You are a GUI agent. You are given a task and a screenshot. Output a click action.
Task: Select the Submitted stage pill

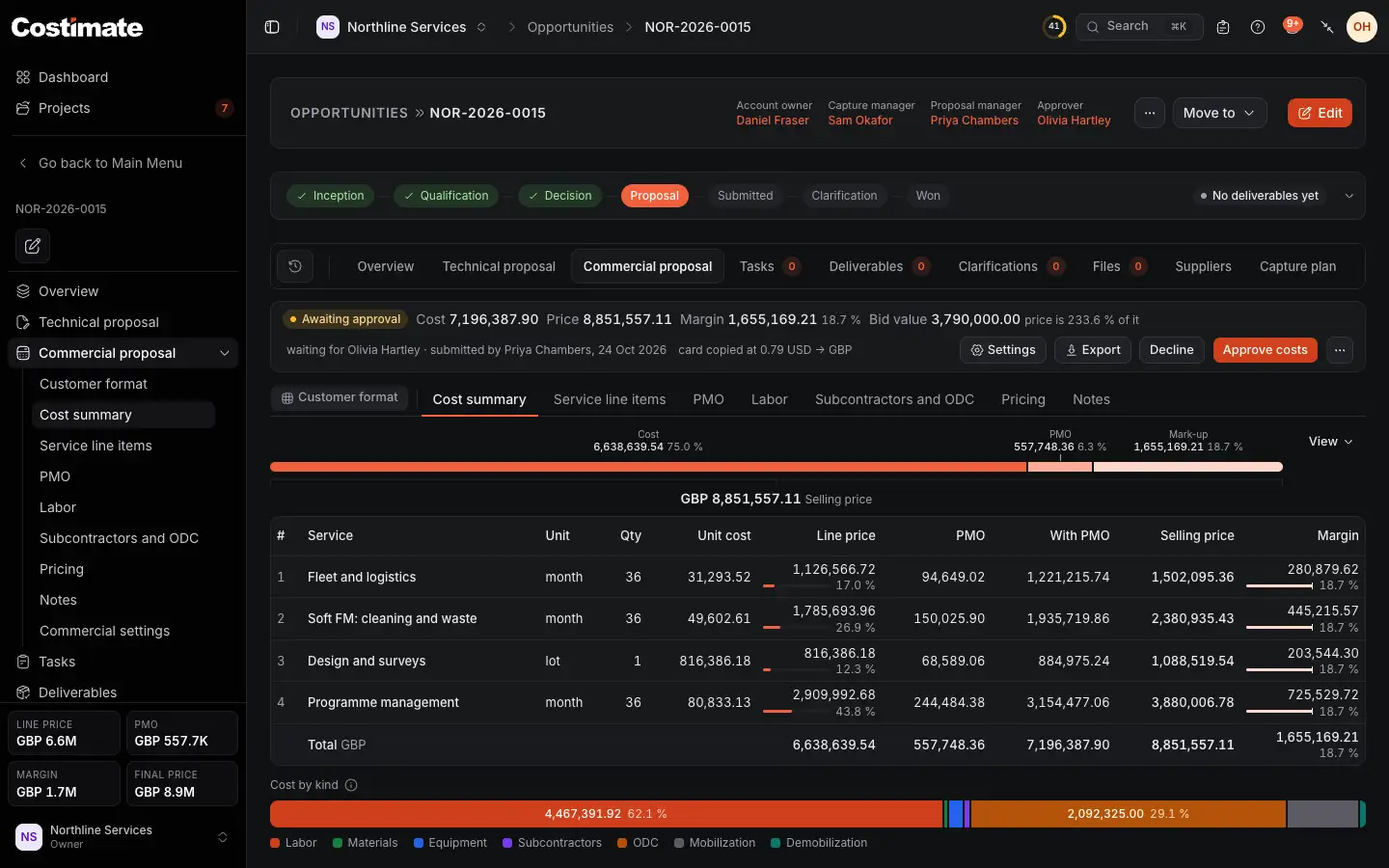tap(745, 196)
